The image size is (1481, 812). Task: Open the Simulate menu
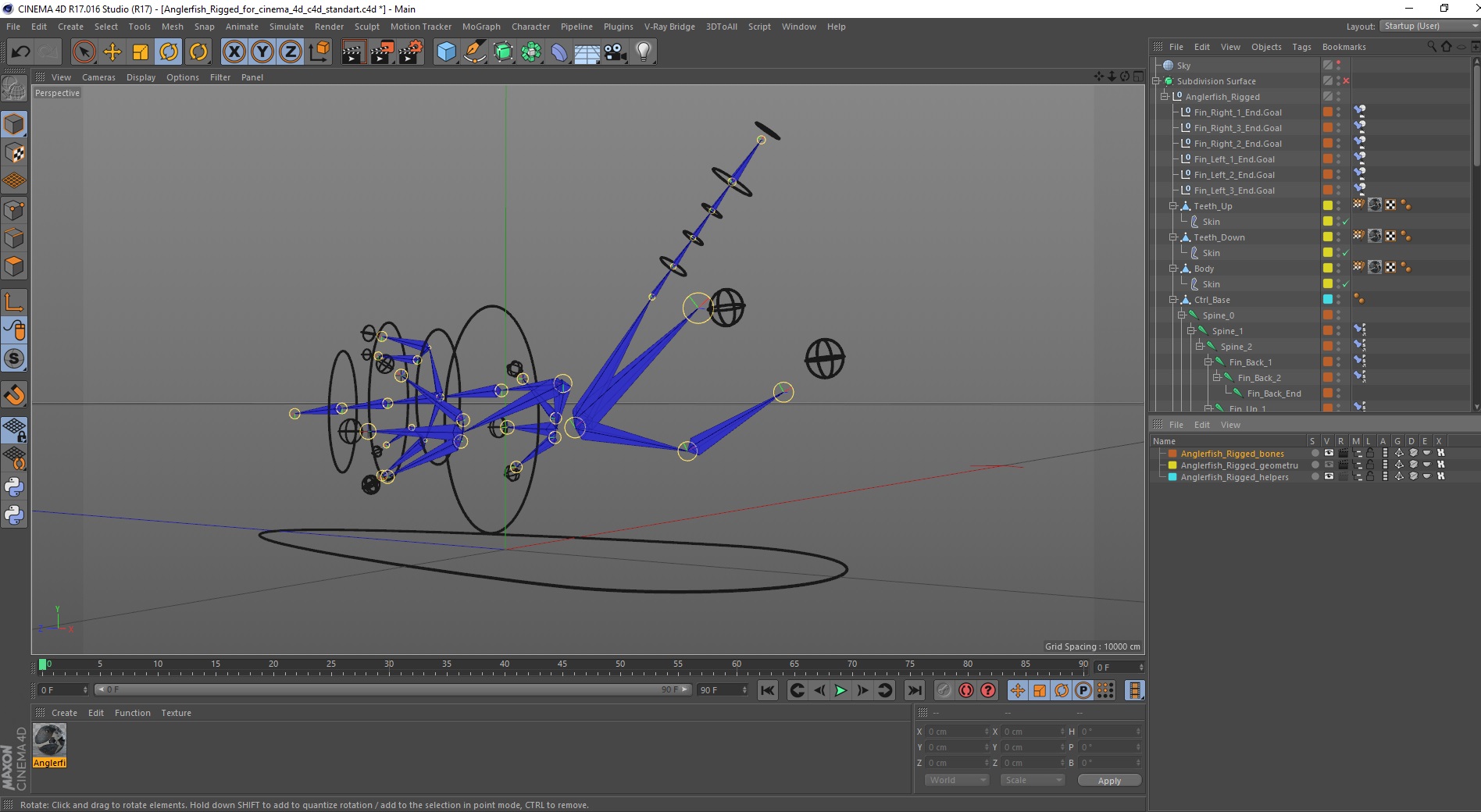[x=286, y=27]
